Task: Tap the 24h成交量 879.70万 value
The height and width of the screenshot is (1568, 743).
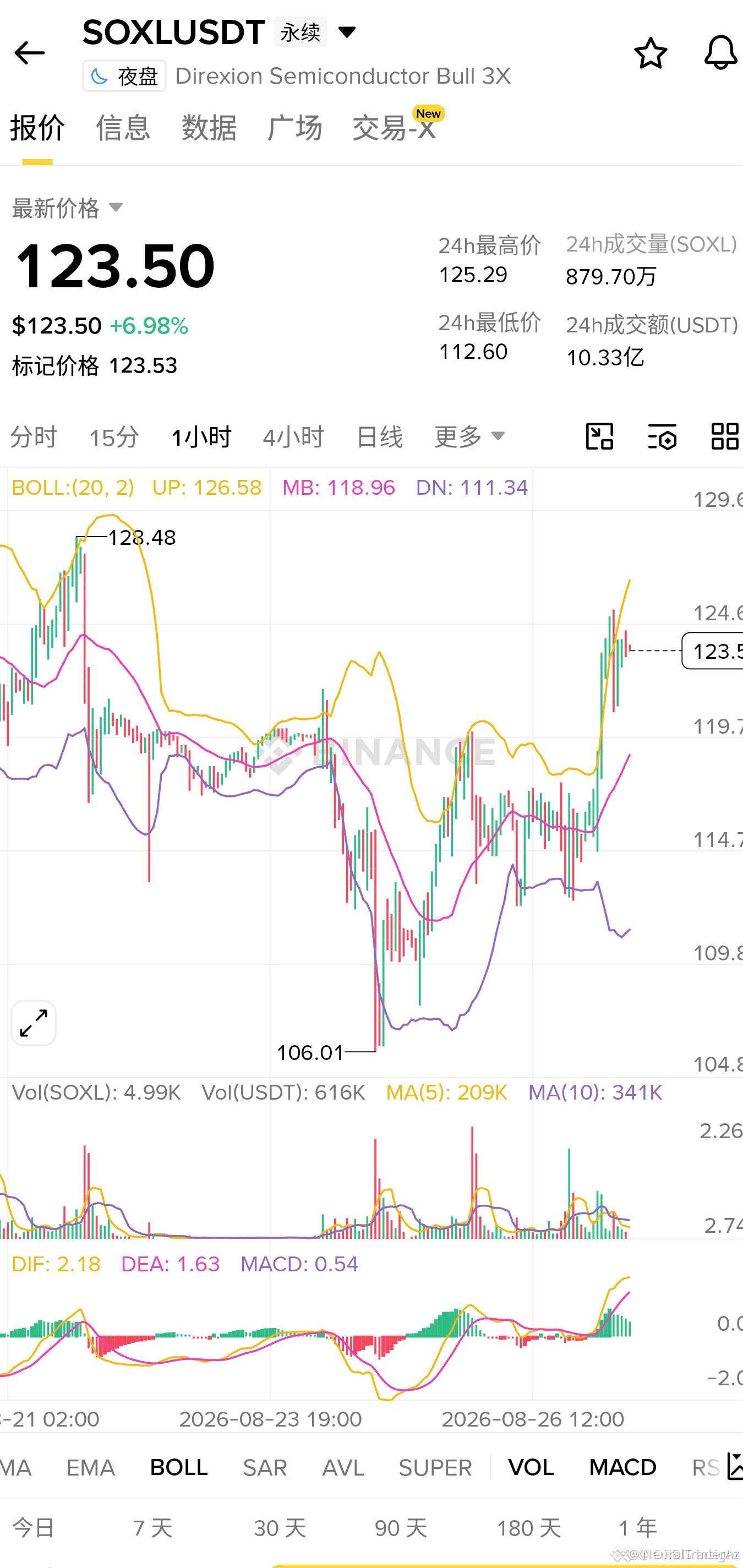Action: [x=611, y=276]
